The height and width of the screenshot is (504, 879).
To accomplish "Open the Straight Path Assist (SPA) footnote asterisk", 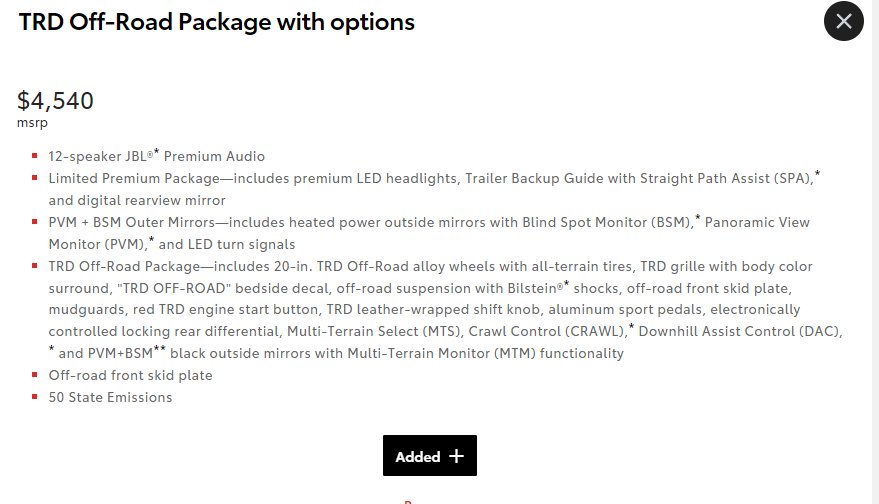I will click(817, 174).
